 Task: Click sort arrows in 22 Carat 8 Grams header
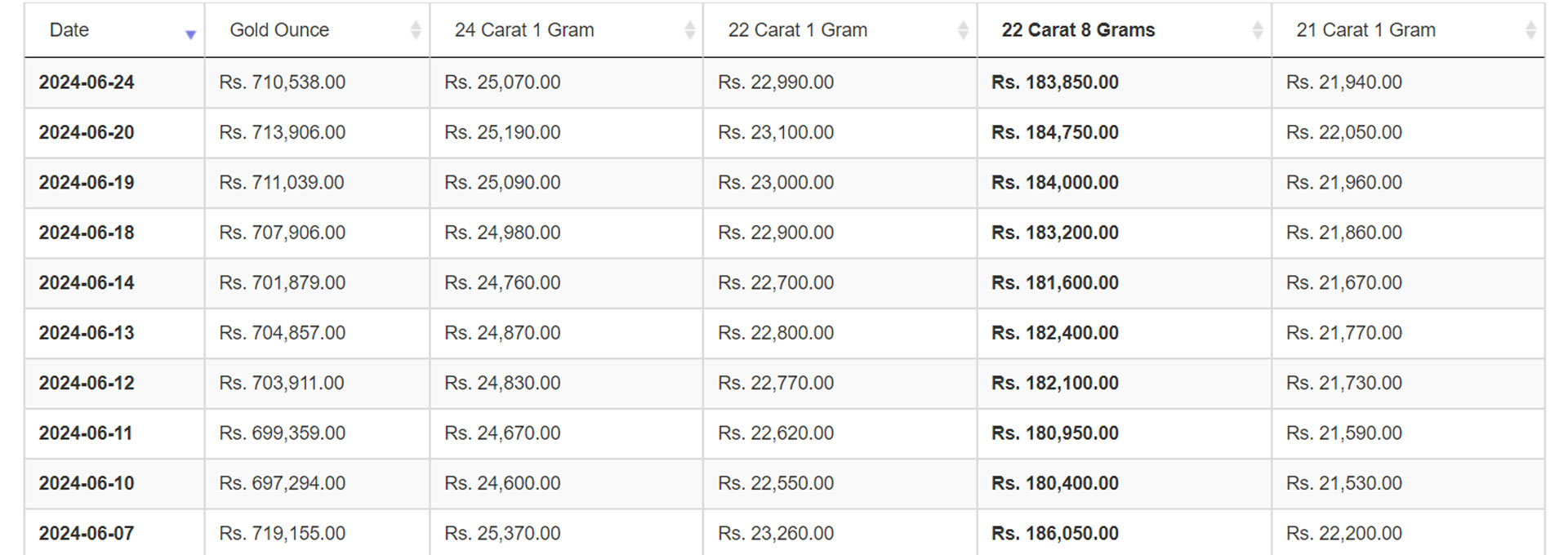coord(1258,30)
